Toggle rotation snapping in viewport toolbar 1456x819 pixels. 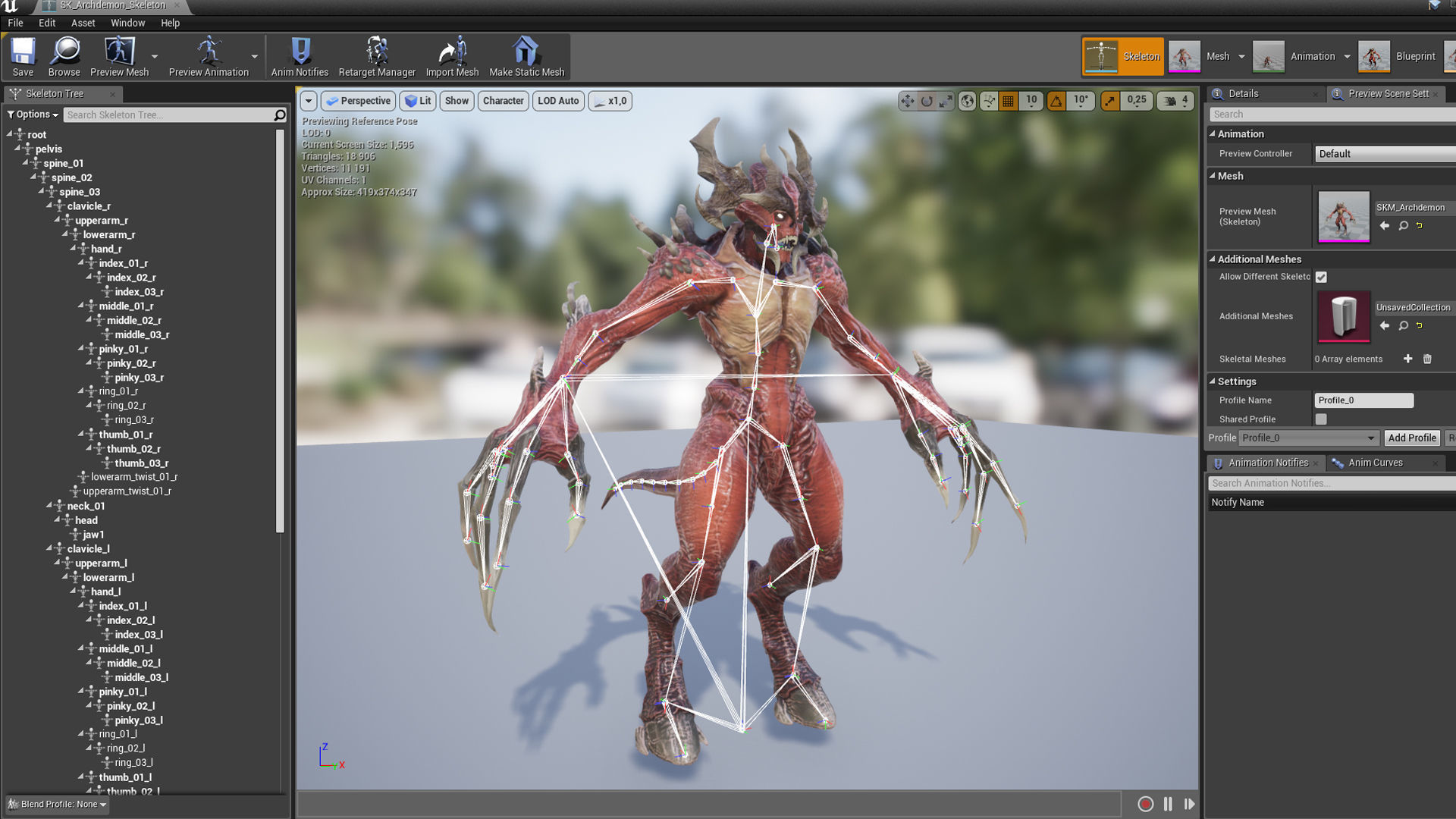pos(1056,101)
